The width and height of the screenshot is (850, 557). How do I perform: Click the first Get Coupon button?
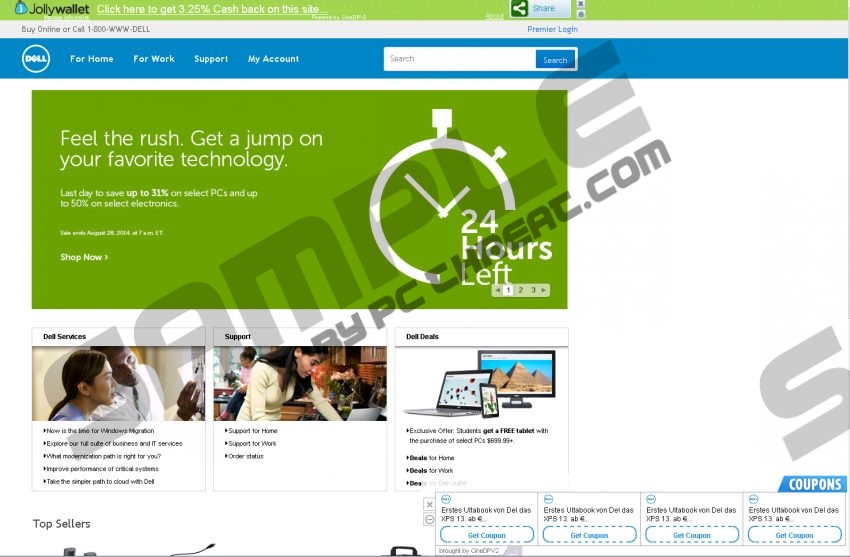(487, 535)
